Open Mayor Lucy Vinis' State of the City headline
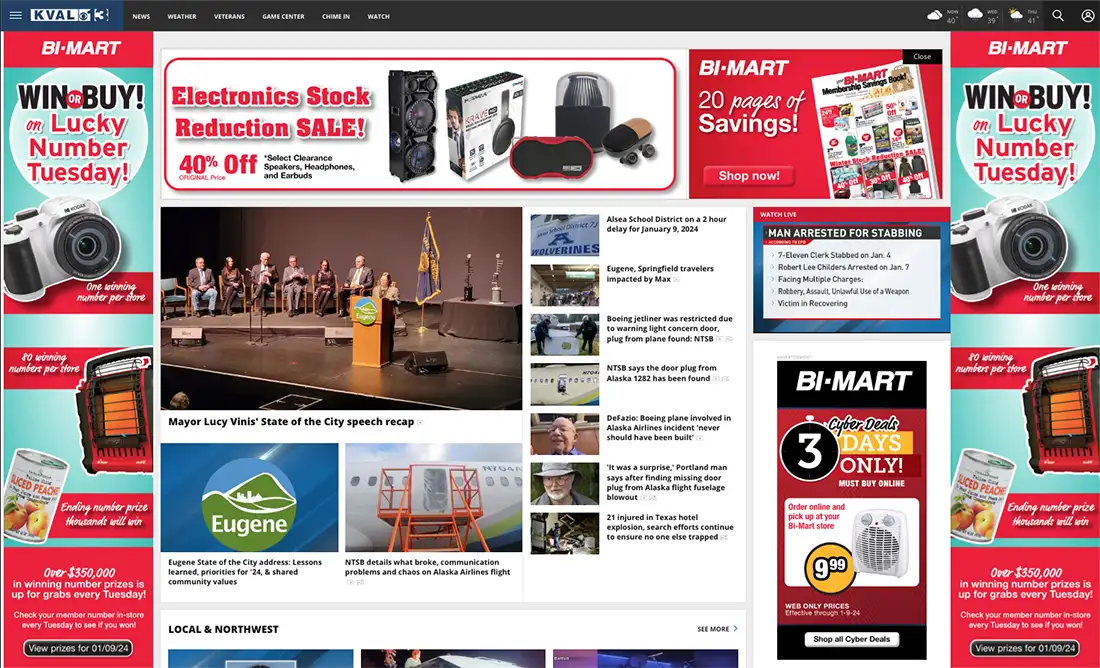The image size is (1100, 668). point(291,422)
